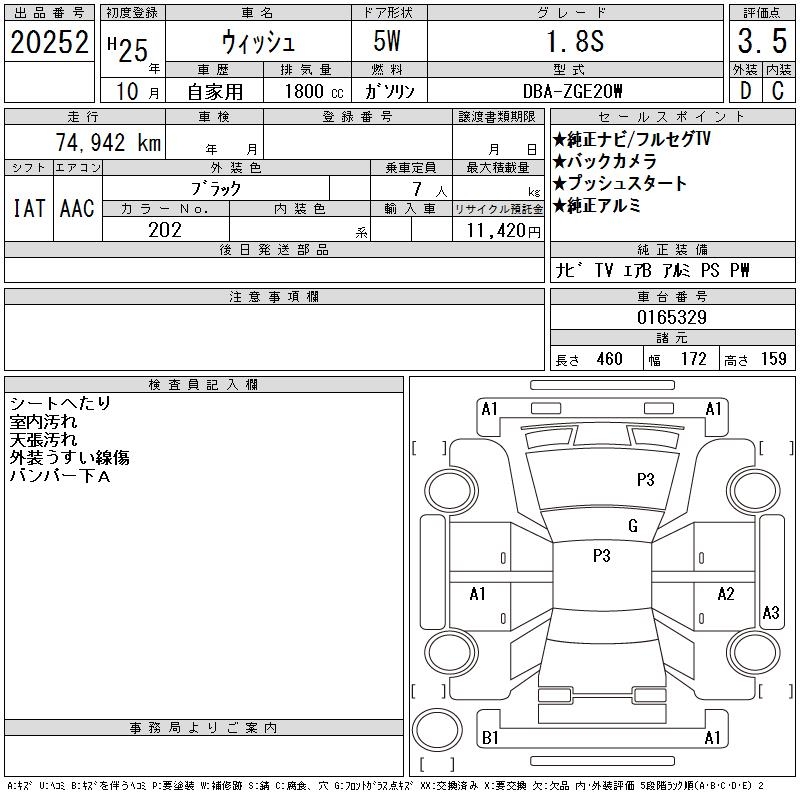Click the G mark on the windshield
The image size is (800, 800).
tap(633, 526)
